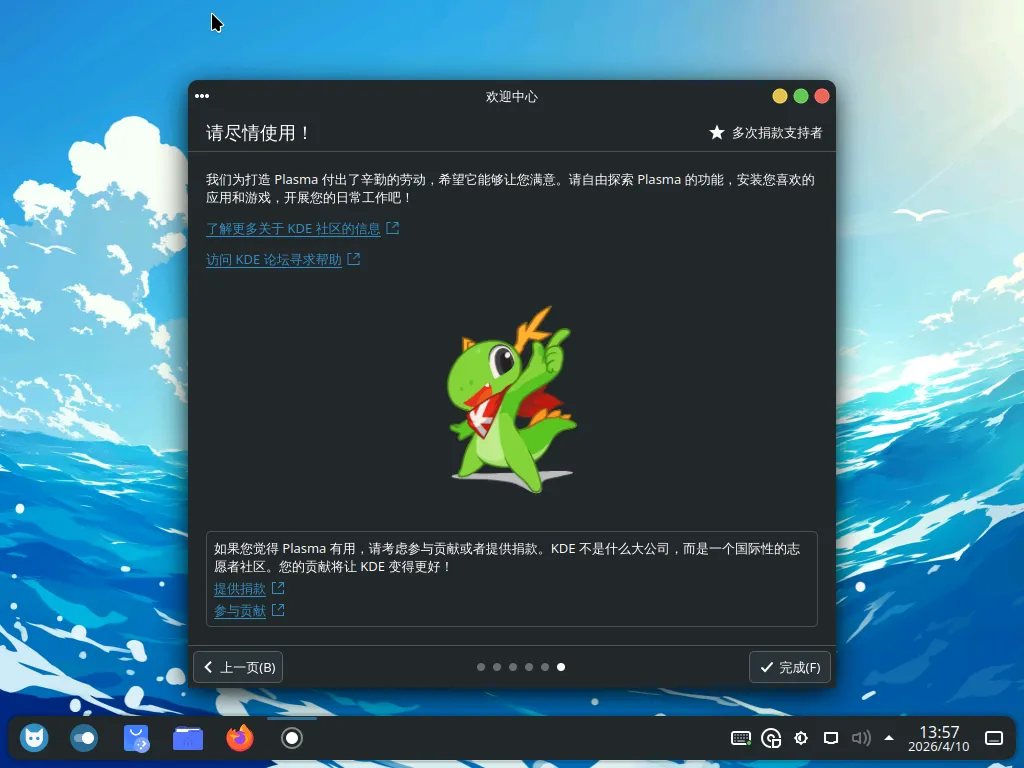Jump to the third page indicator dot

[x=513, y=667]
